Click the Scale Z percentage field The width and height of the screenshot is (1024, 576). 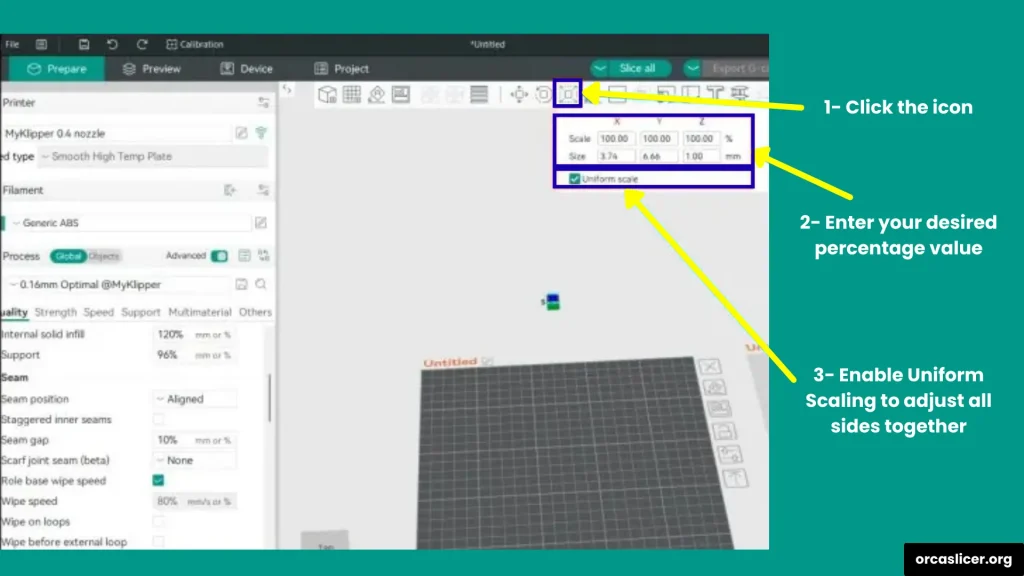click(x=699, y=138)
